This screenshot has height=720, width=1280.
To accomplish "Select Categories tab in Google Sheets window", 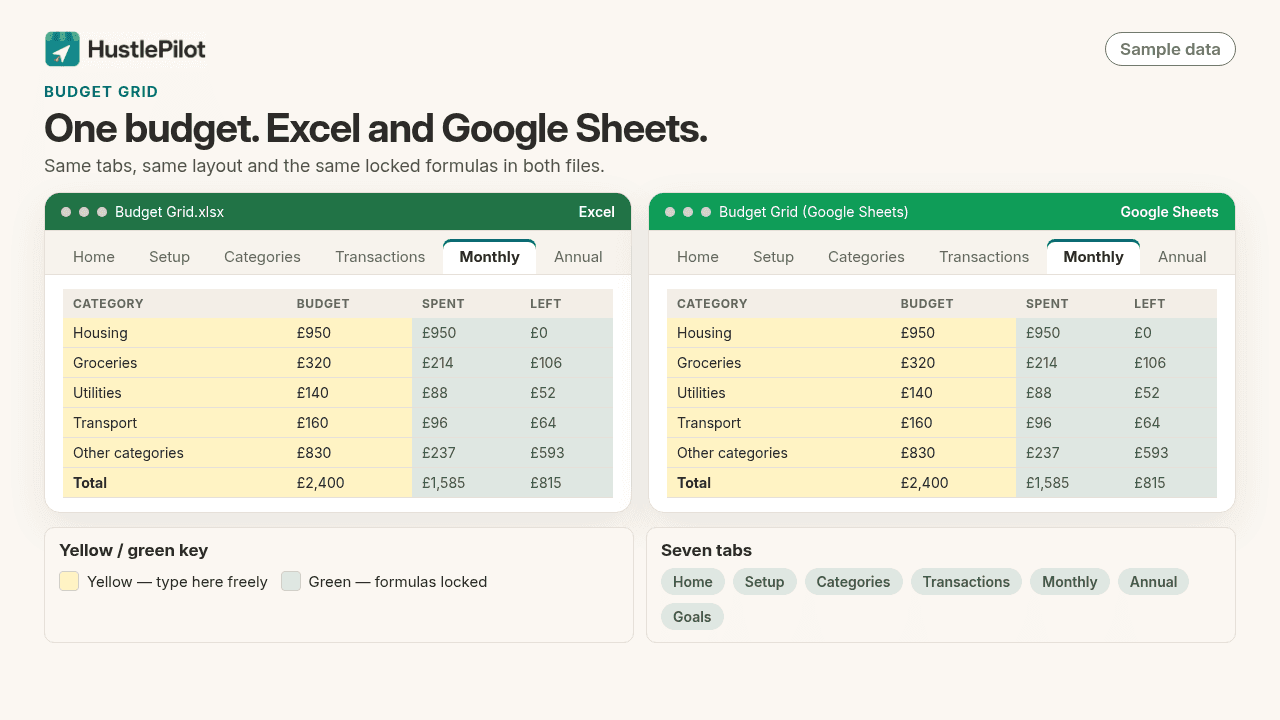I will 866,257.
